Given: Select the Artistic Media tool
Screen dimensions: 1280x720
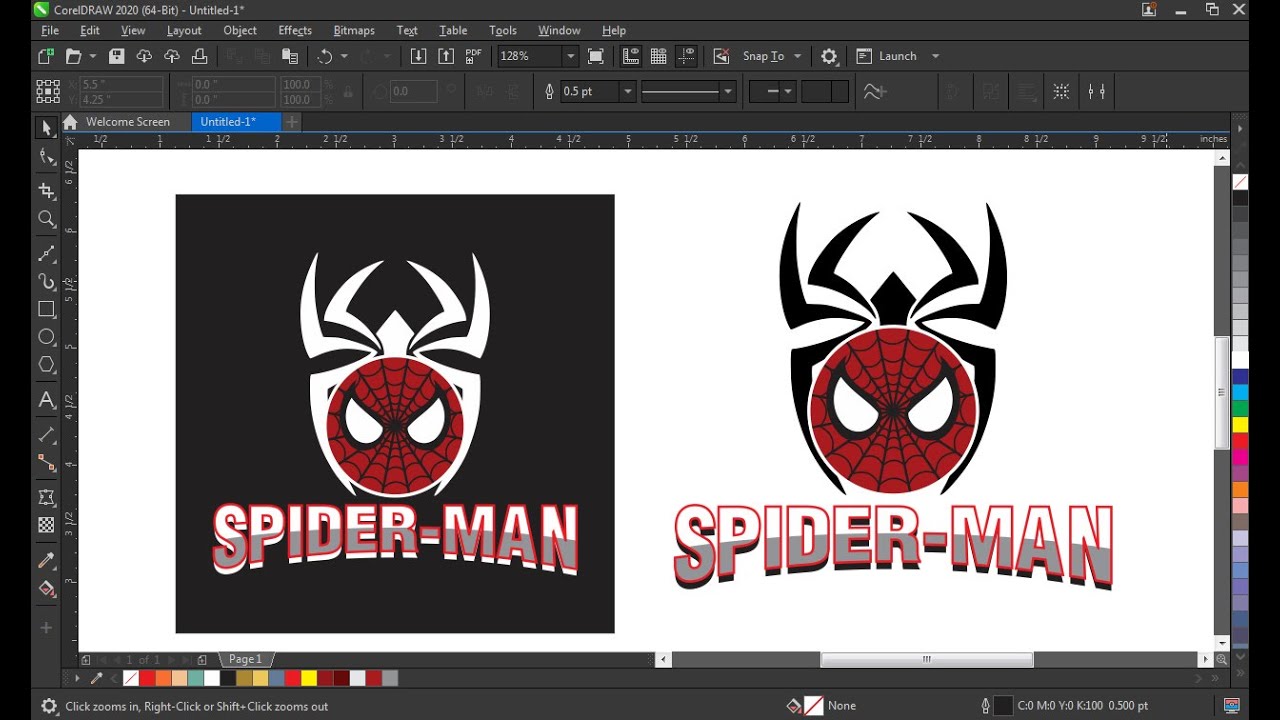Looking at the screenshot, I should [x=46, y=281].
